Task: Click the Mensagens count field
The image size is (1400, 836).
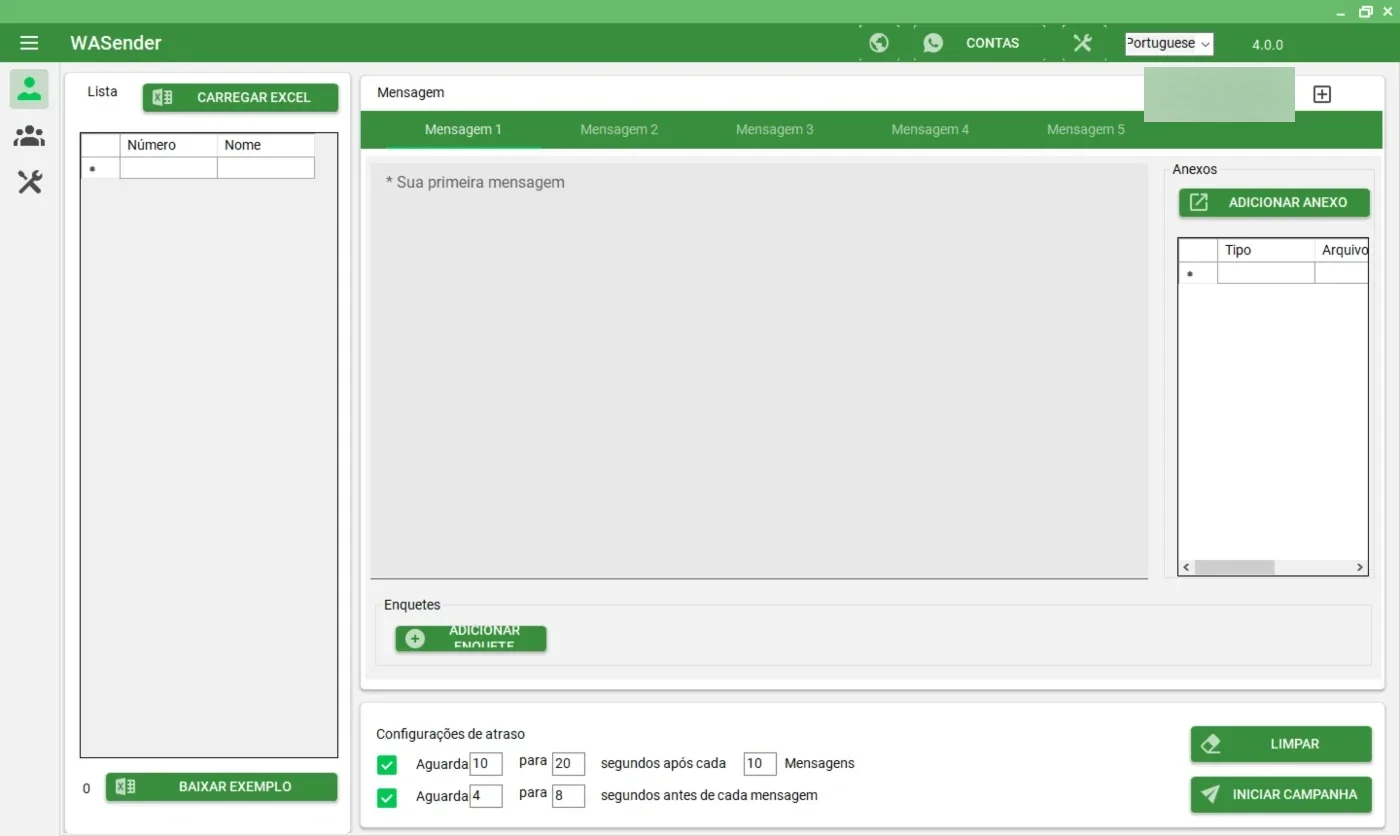Action: pos(760,764)
